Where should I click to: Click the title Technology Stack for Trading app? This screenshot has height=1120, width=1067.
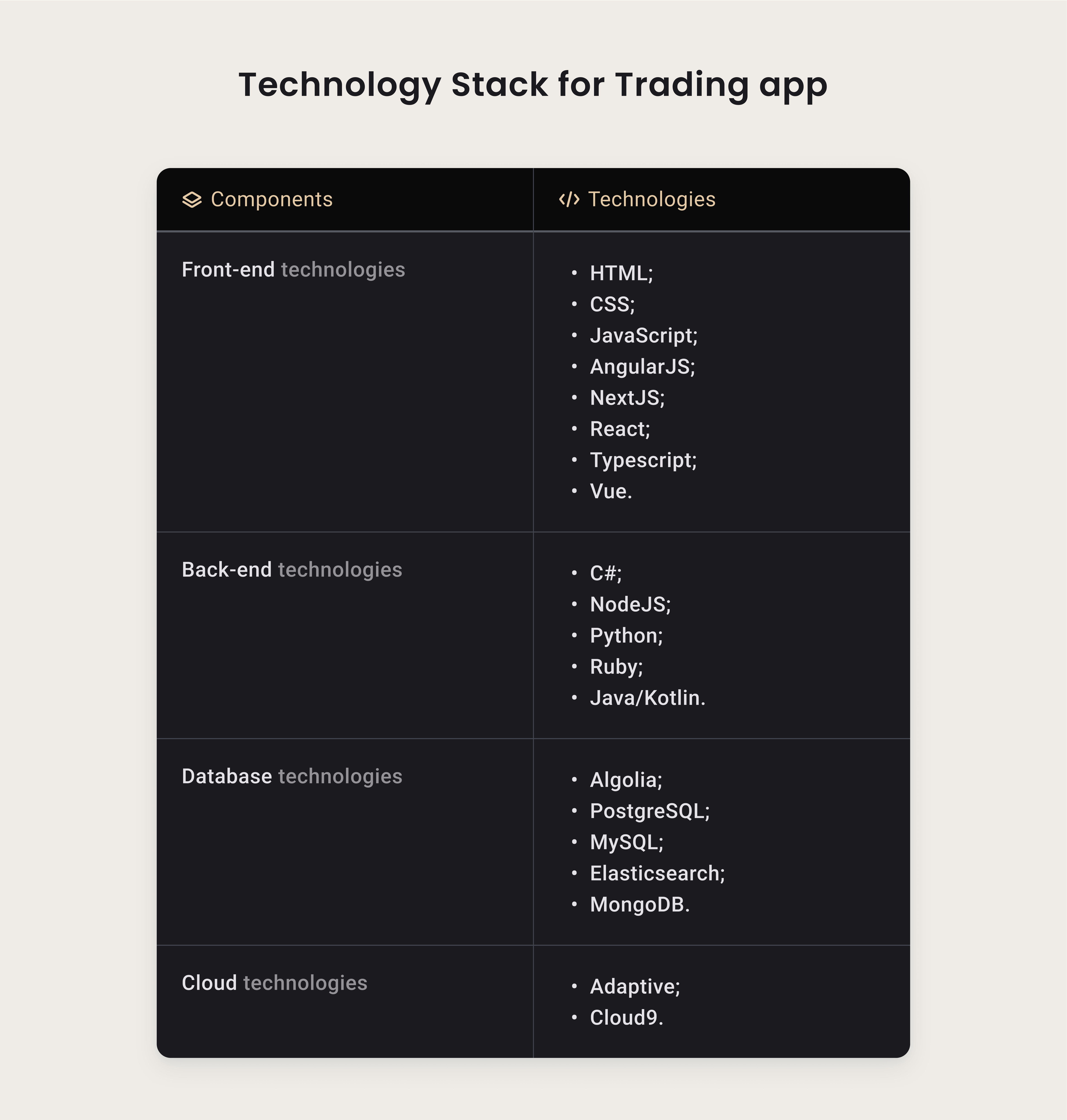(x=533, y=85)
